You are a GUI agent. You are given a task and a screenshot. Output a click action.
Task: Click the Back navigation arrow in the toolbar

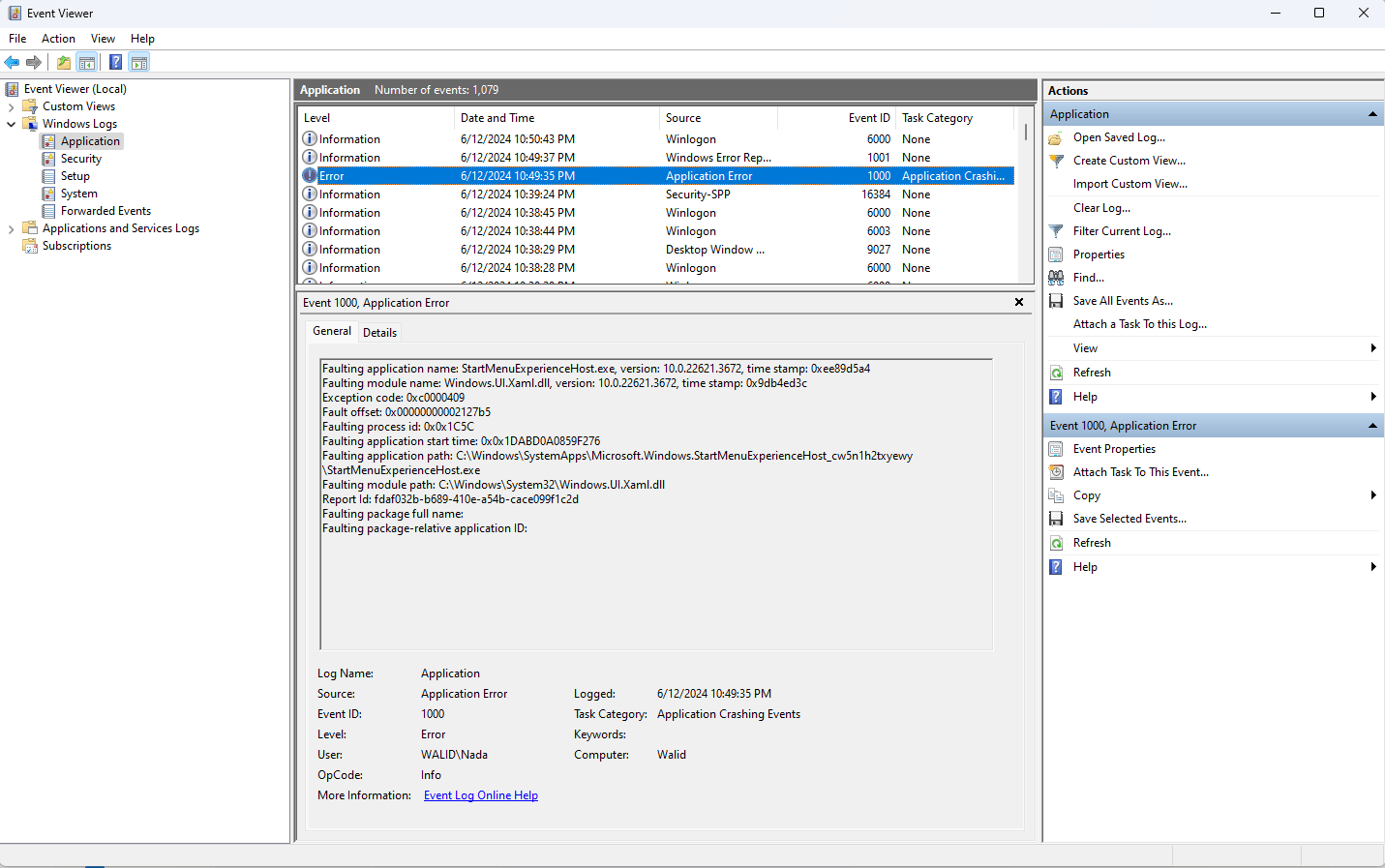12,62
